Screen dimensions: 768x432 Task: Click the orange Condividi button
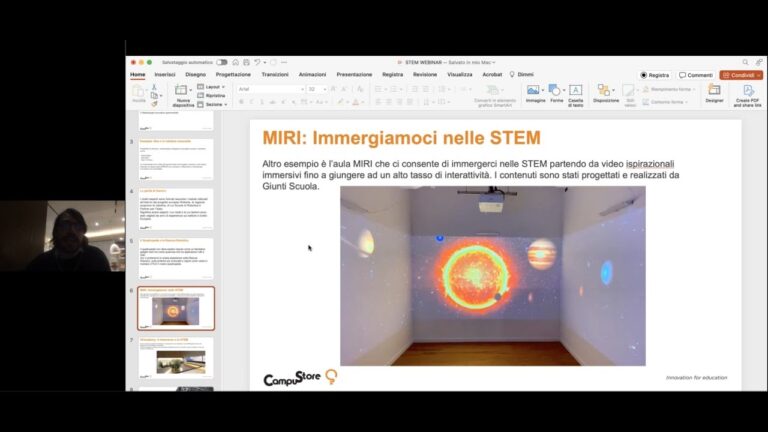[741, 75]
